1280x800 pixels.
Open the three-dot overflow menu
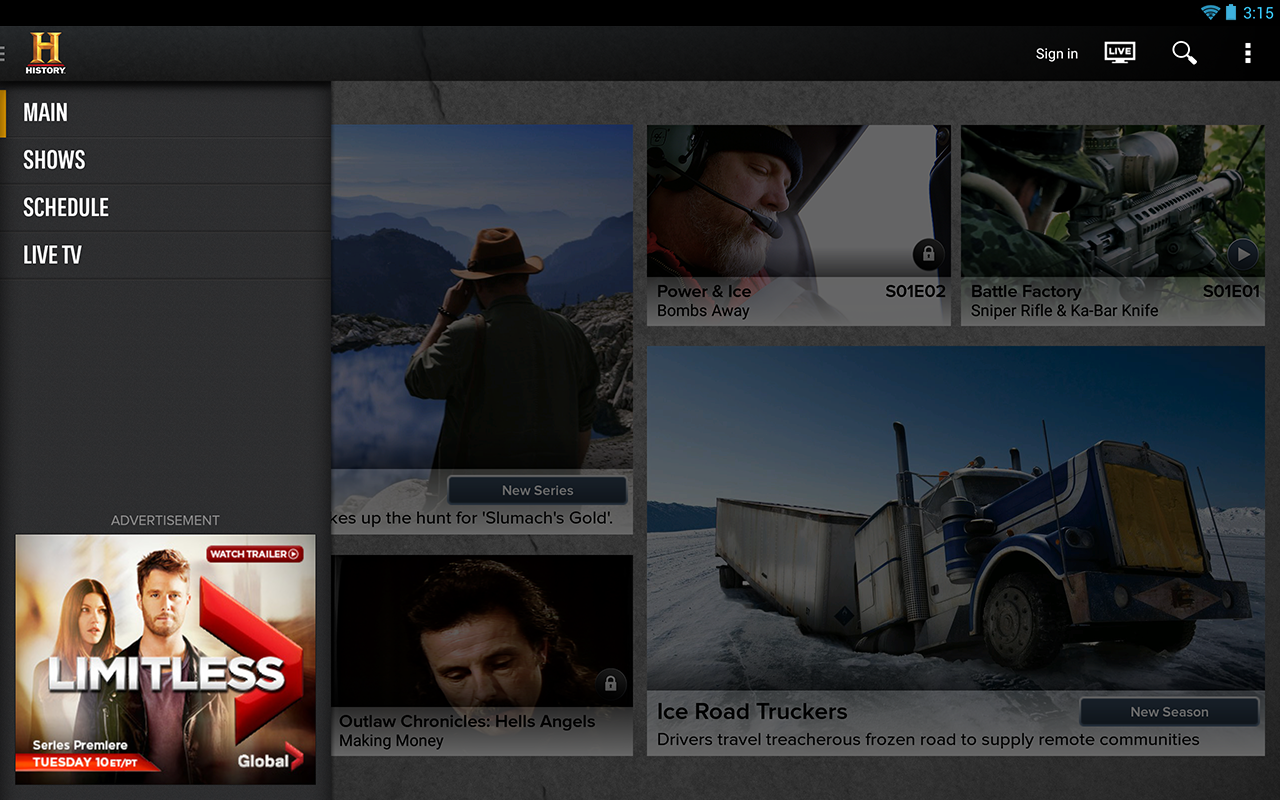click(1247, 53)
